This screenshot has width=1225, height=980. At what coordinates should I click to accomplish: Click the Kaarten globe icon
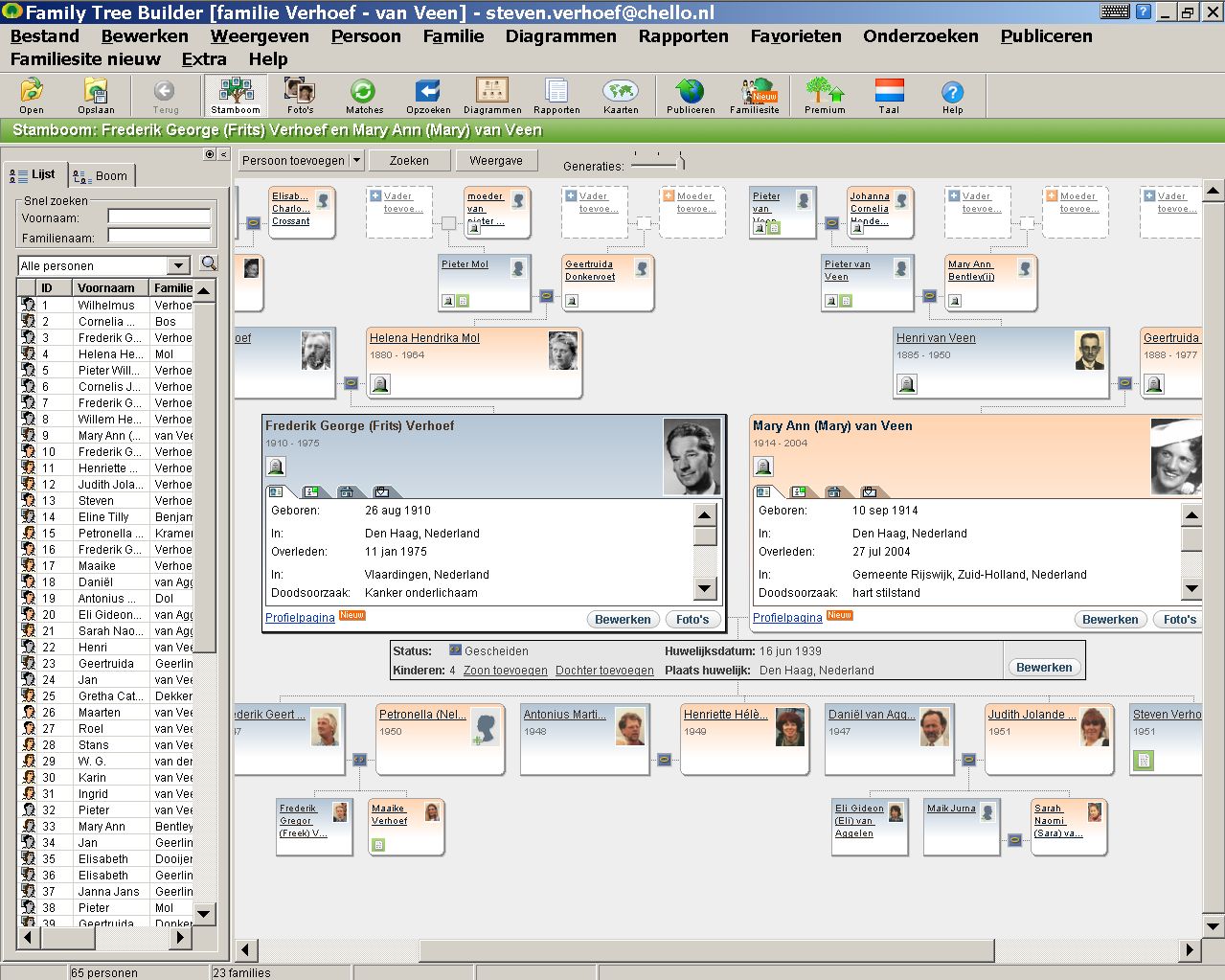coord(621,96)
